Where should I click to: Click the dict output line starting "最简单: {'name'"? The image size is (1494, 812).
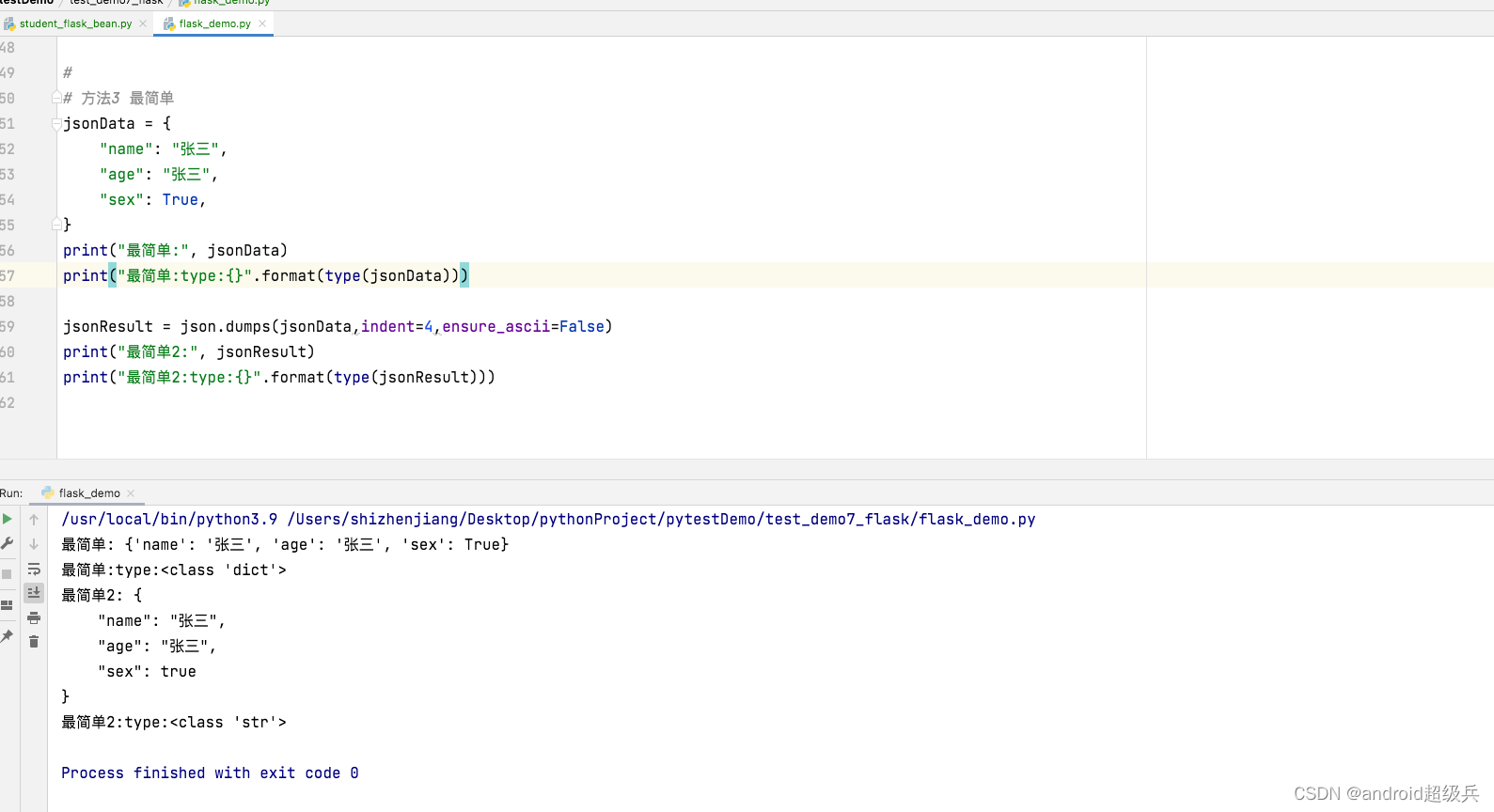click(285, 544)
